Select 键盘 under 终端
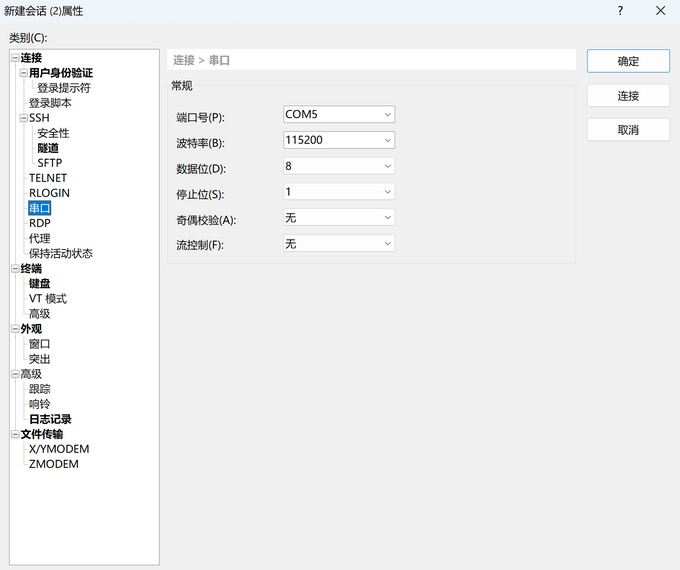Image resolution: width=680 pixels, height=570 pixels. coord(39,284)
